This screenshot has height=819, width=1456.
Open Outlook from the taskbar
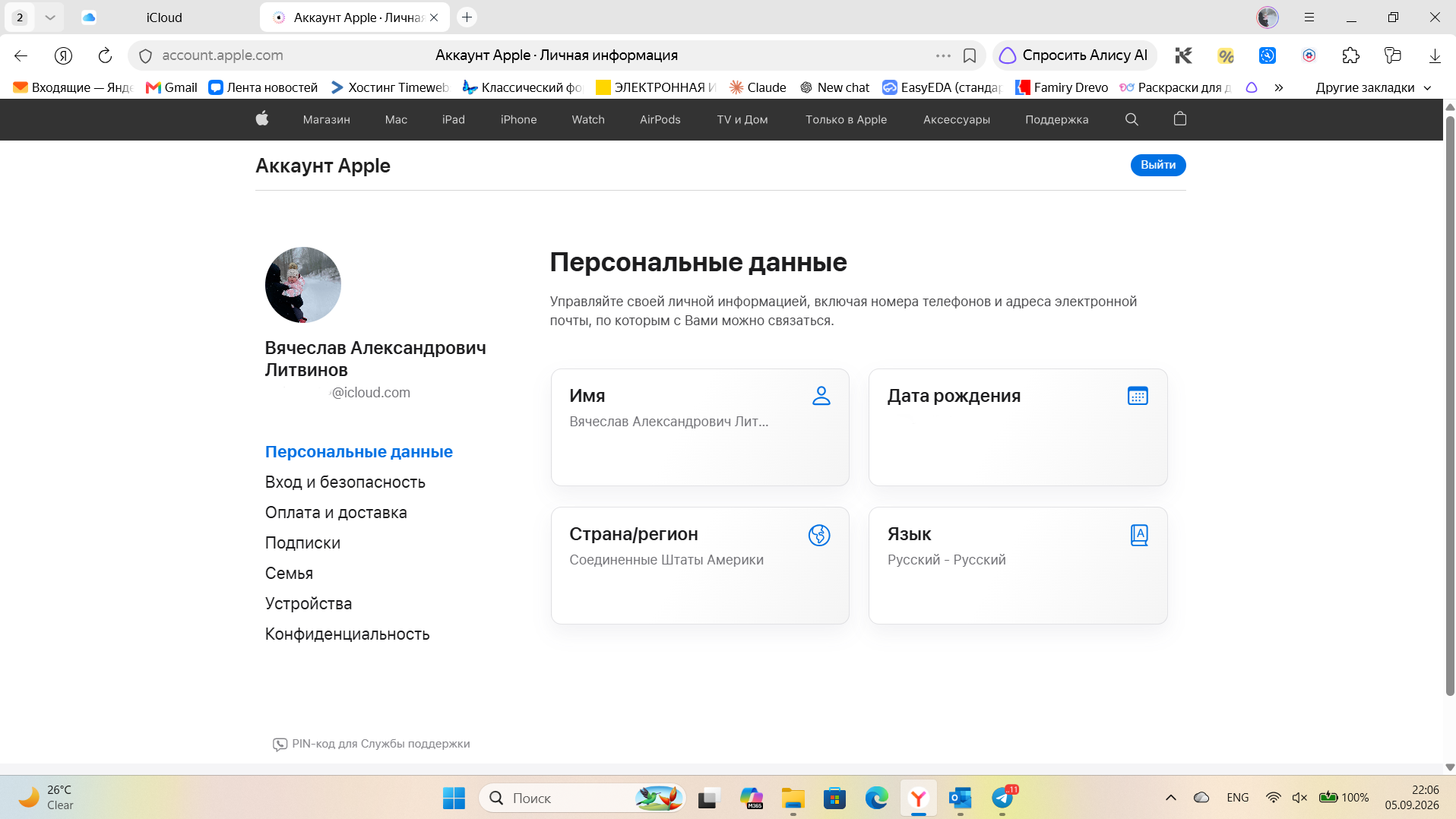(961, 798)
